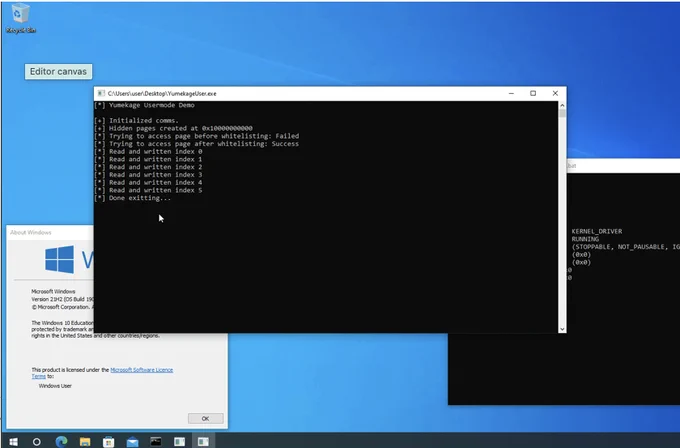This screenshot has height=448, width=680.
Task: Click 'after whitelisting: Success' console line
Action: 197,144
